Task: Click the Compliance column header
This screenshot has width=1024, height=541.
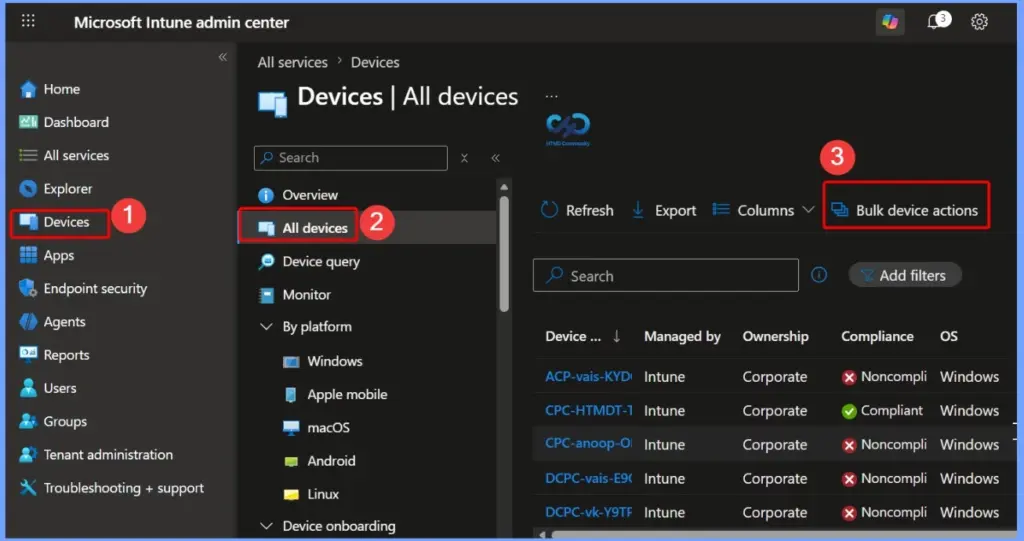Action: coord(877,336)
